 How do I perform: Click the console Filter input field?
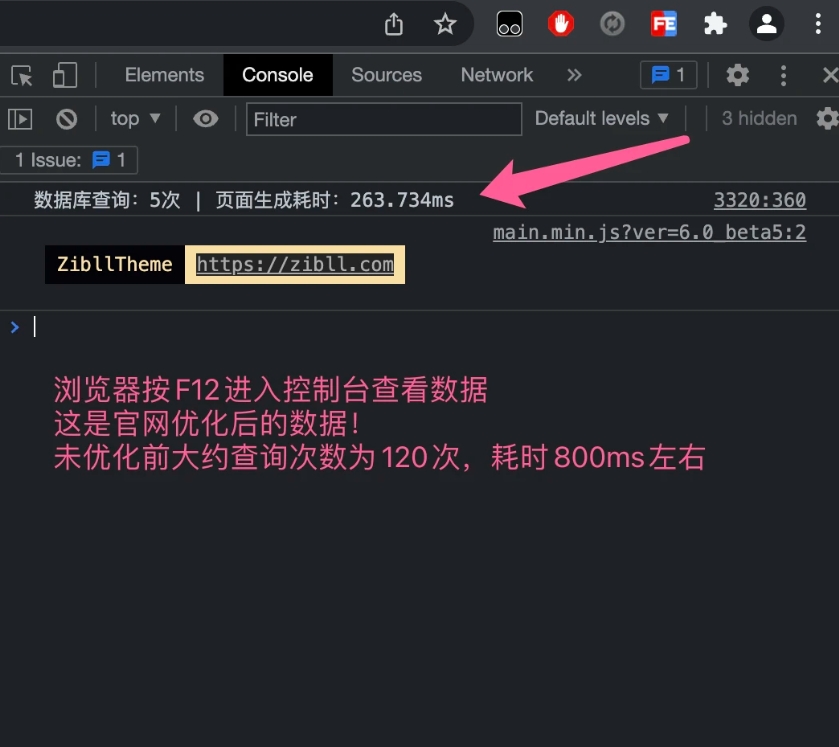[x=384, y=119]
